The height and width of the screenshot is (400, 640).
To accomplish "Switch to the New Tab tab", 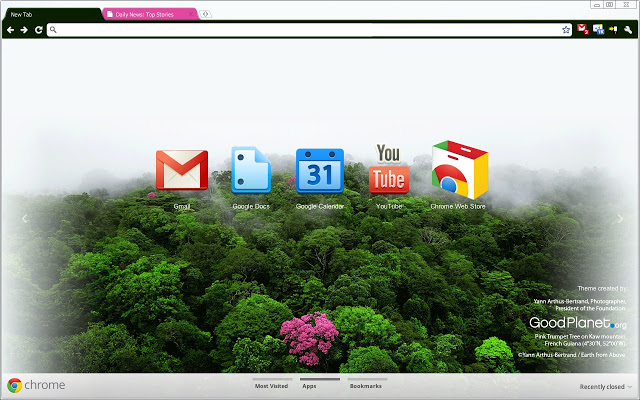I will tap(51, 14).
